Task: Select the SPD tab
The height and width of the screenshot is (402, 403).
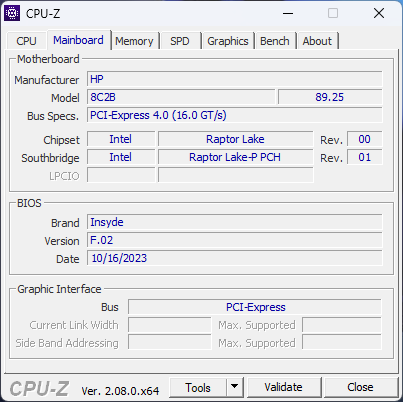Action: point(180,41)
